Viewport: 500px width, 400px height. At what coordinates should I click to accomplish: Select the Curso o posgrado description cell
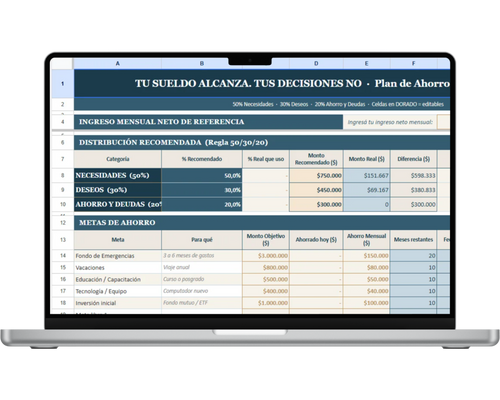pyautogui.click(x=202, y=279)
